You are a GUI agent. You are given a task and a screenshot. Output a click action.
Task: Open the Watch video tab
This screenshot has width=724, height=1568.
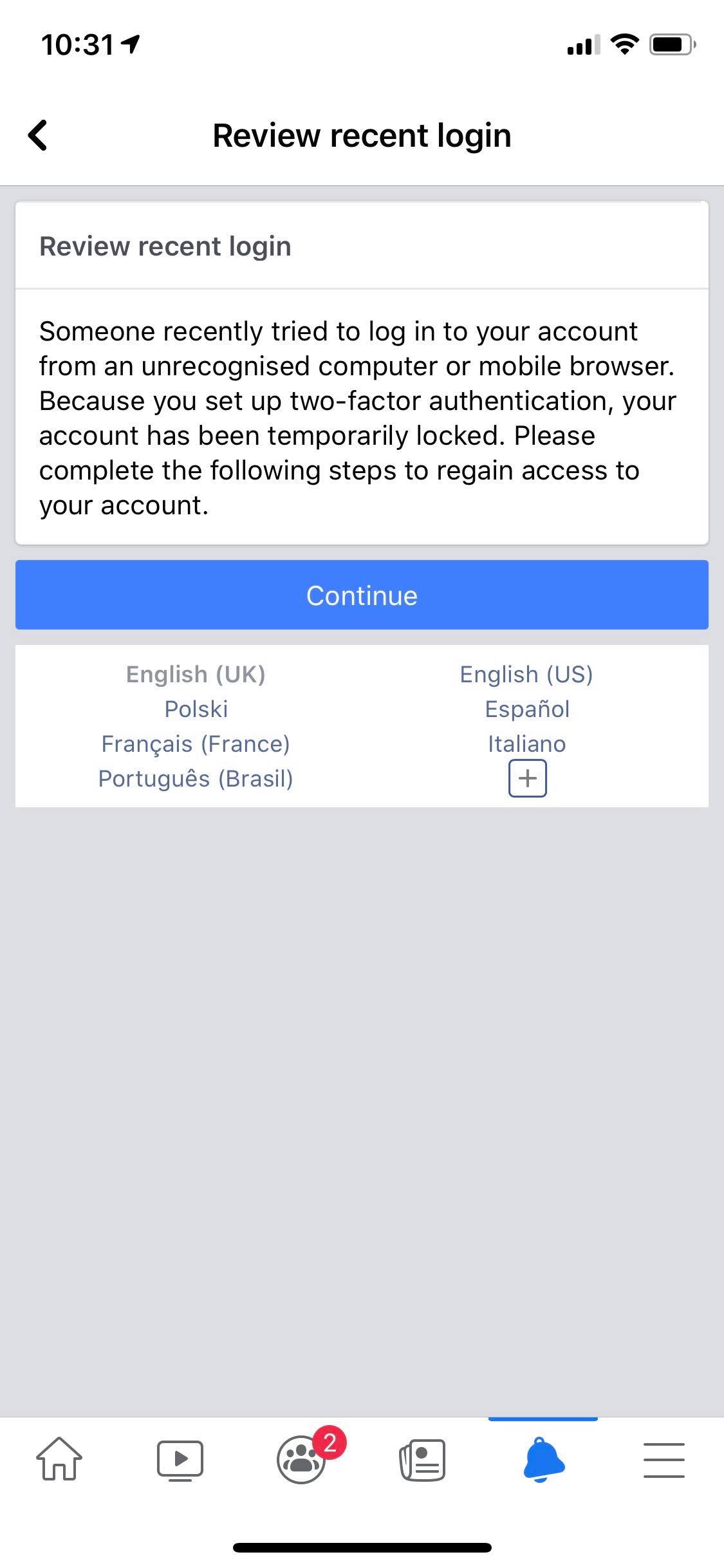click(180, 1459)
